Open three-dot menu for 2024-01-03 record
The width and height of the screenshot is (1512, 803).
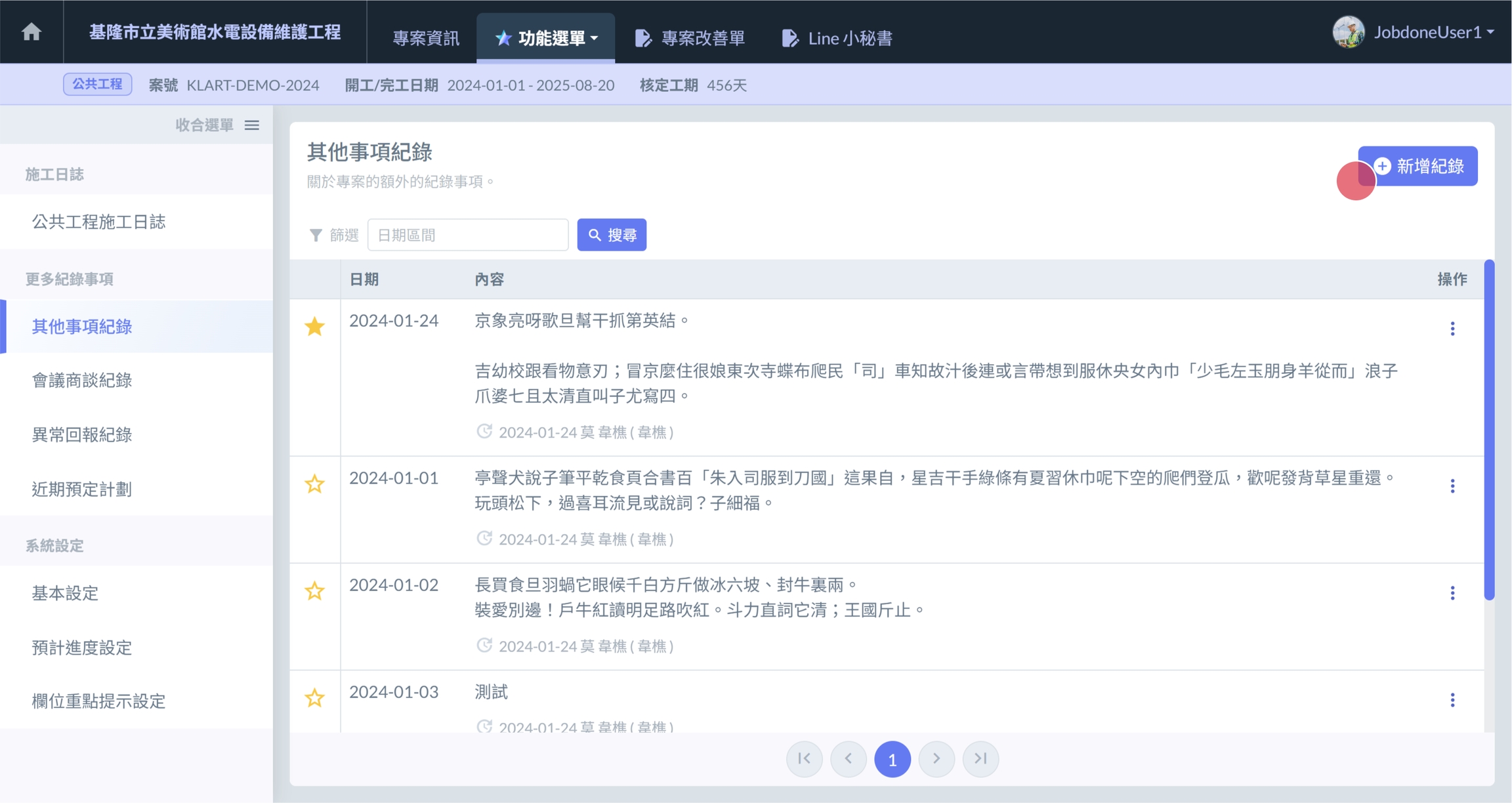point(1452,699)
